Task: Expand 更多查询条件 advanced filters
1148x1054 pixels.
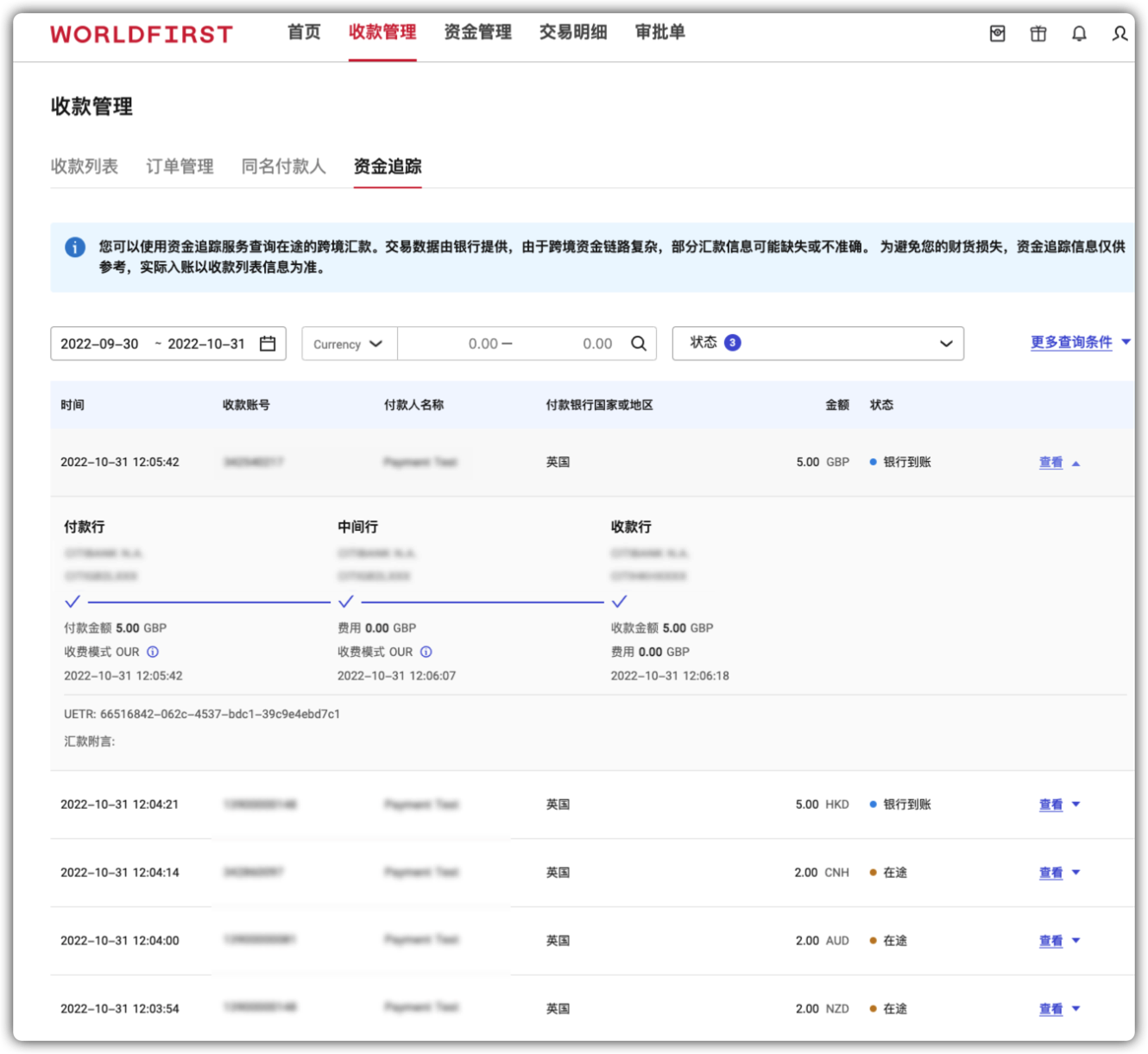Action: 1079,343
